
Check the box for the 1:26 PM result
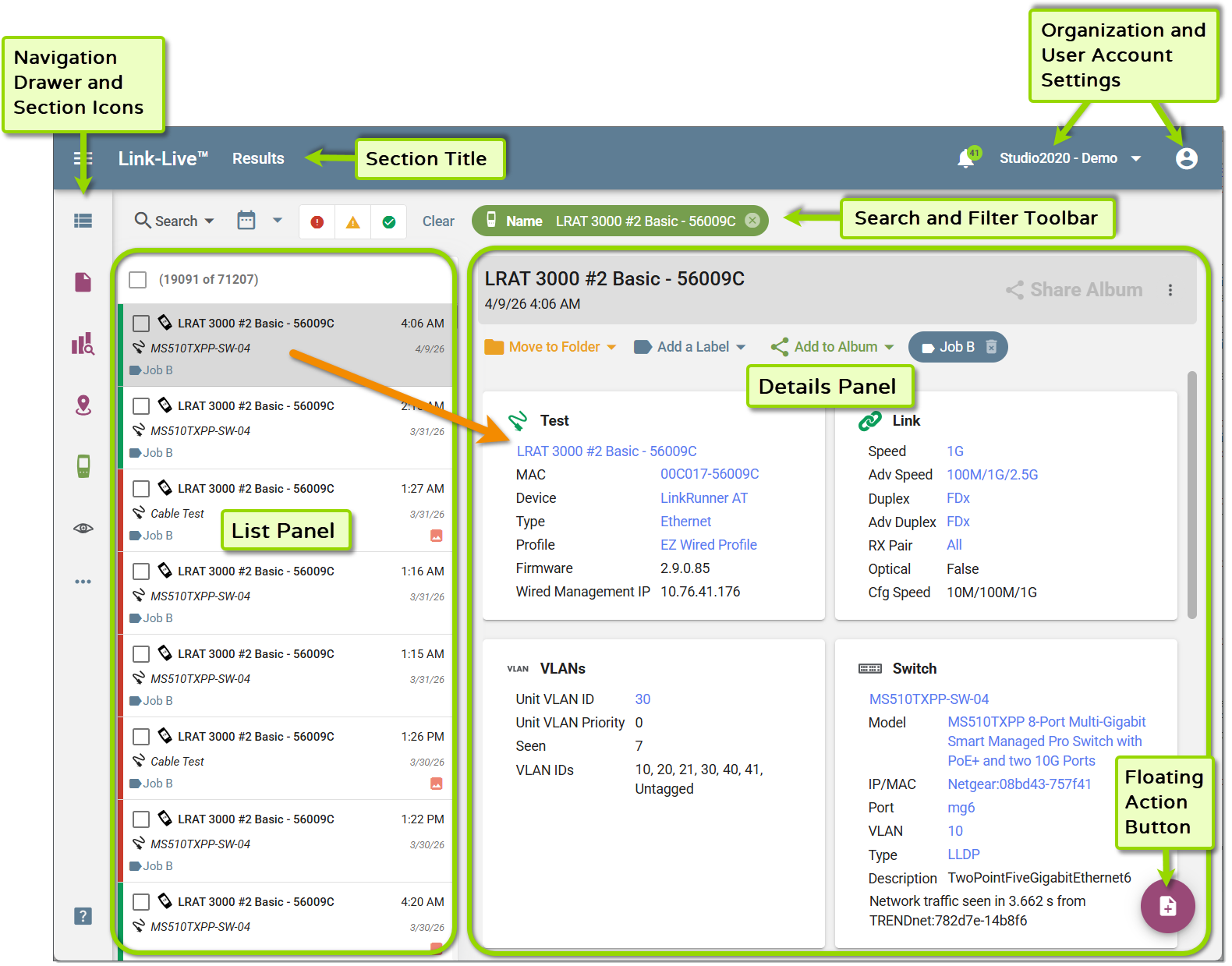tap(141, 737)
